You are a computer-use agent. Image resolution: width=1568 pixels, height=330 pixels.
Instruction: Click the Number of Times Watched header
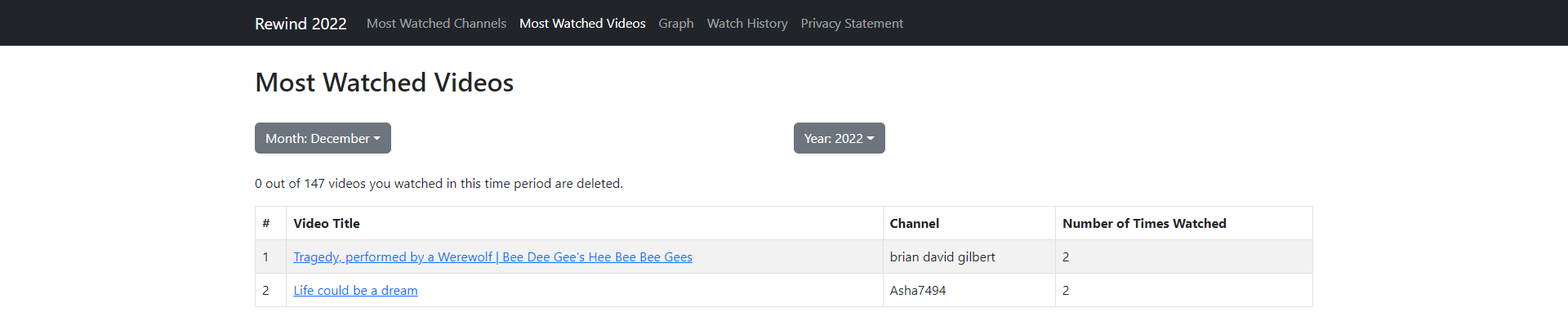[x=1183, y=223]
